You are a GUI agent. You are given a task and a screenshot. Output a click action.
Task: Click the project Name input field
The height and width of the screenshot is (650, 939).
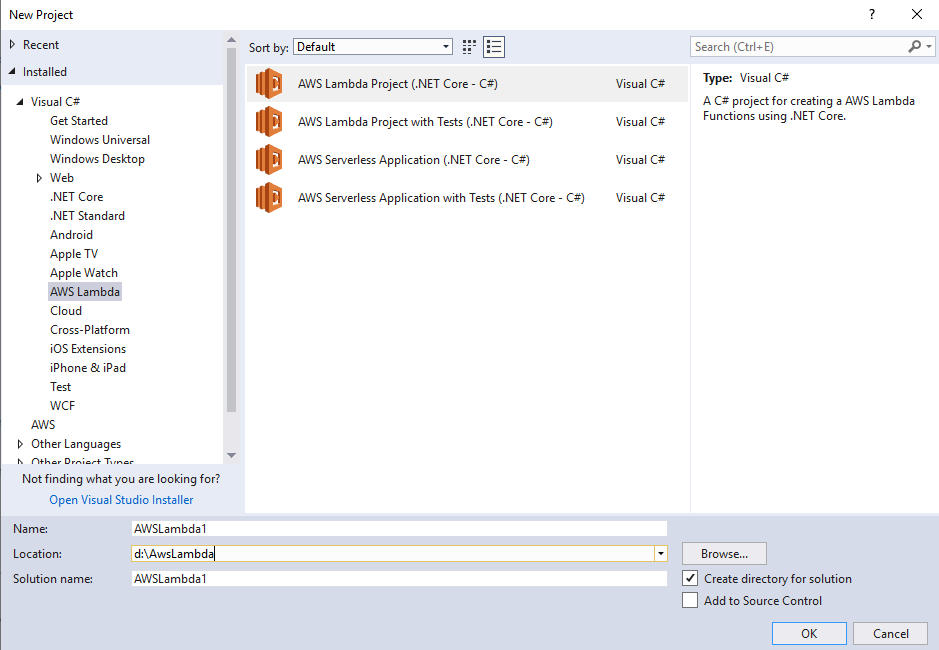point(399,528)
